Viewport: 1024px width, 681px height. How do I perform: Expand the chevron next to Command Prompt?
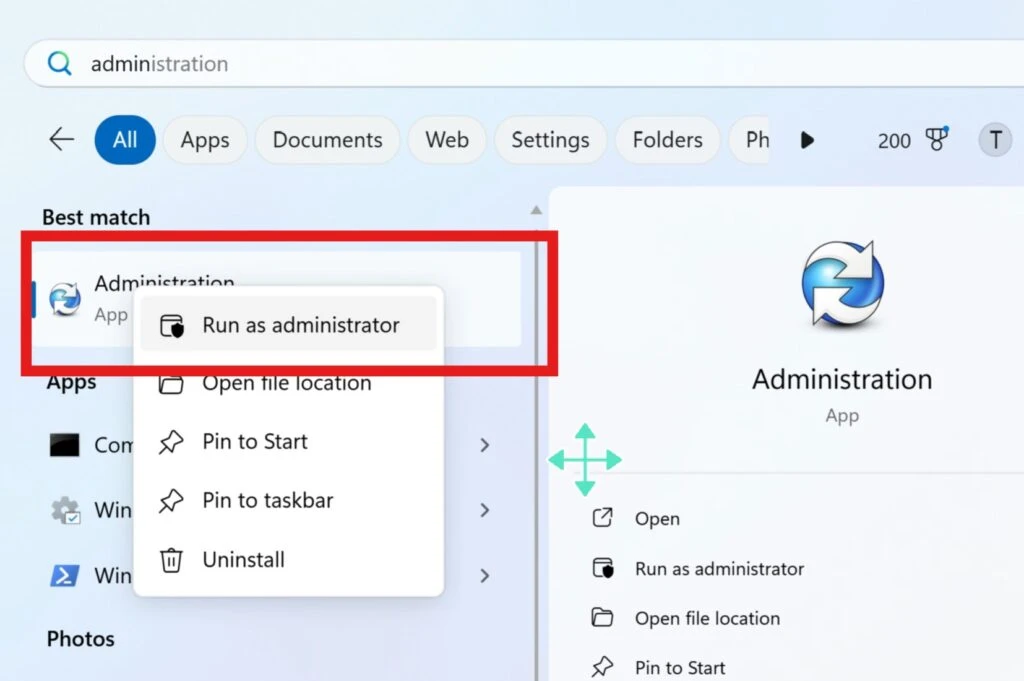click(485, 445)
